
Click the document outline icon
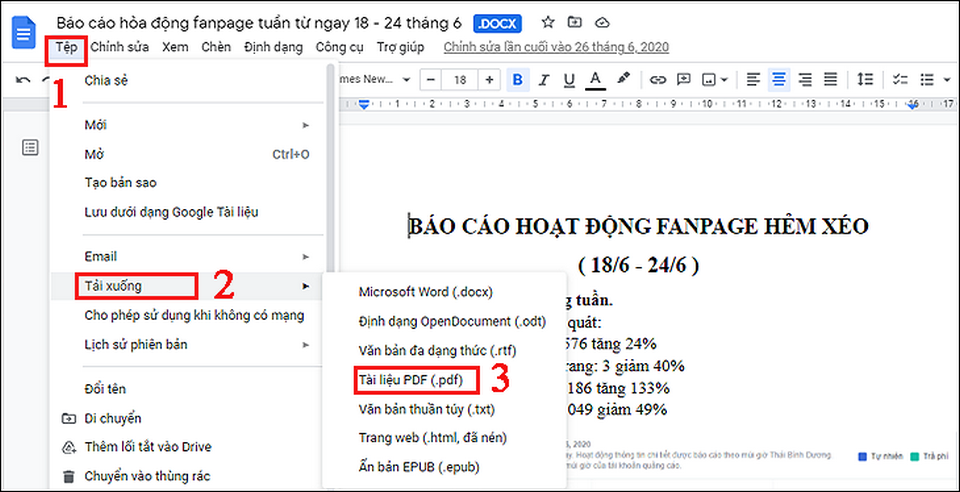30,148
